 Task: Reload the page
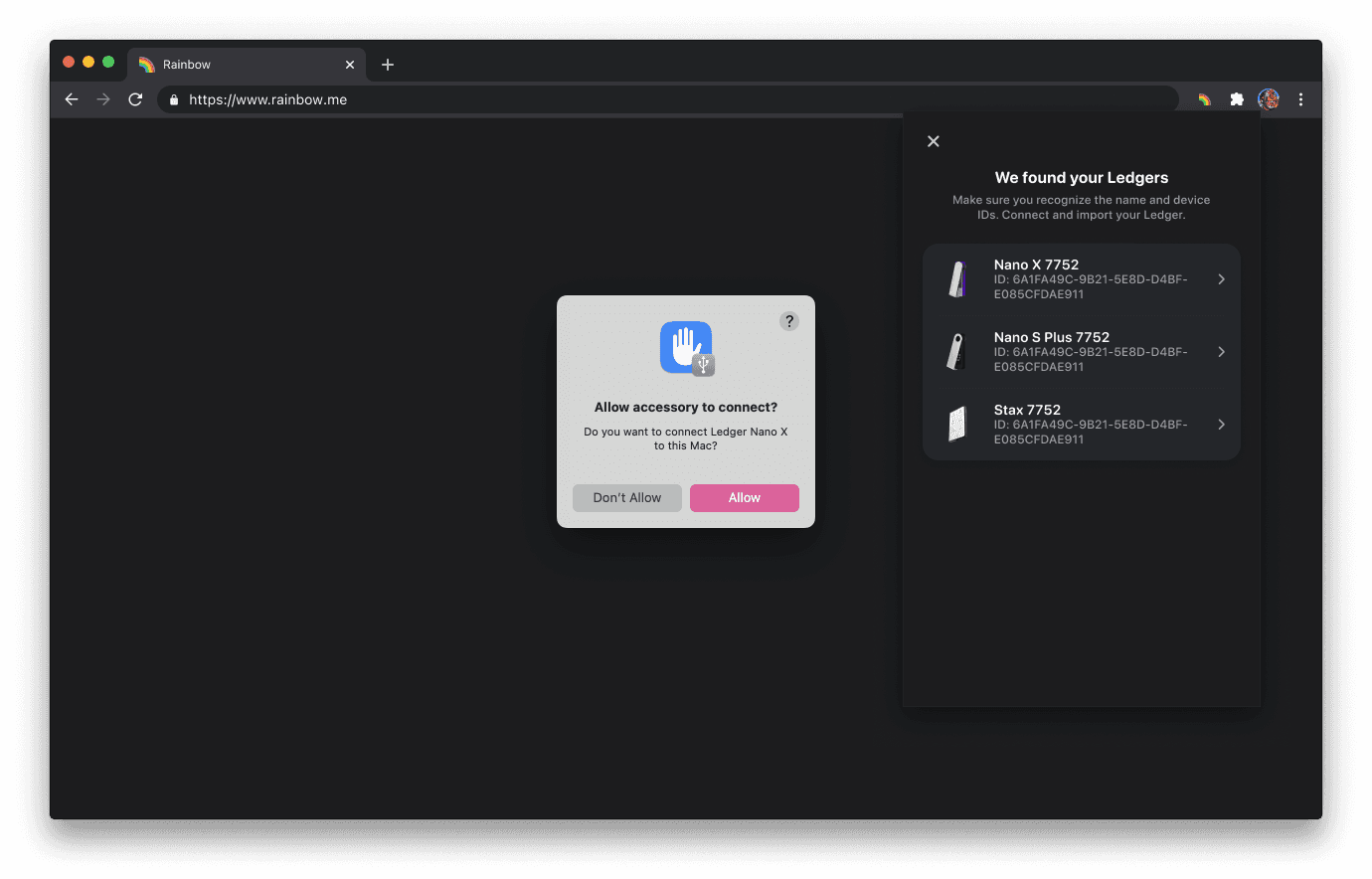pyautogui.click(x=135, y=99)
